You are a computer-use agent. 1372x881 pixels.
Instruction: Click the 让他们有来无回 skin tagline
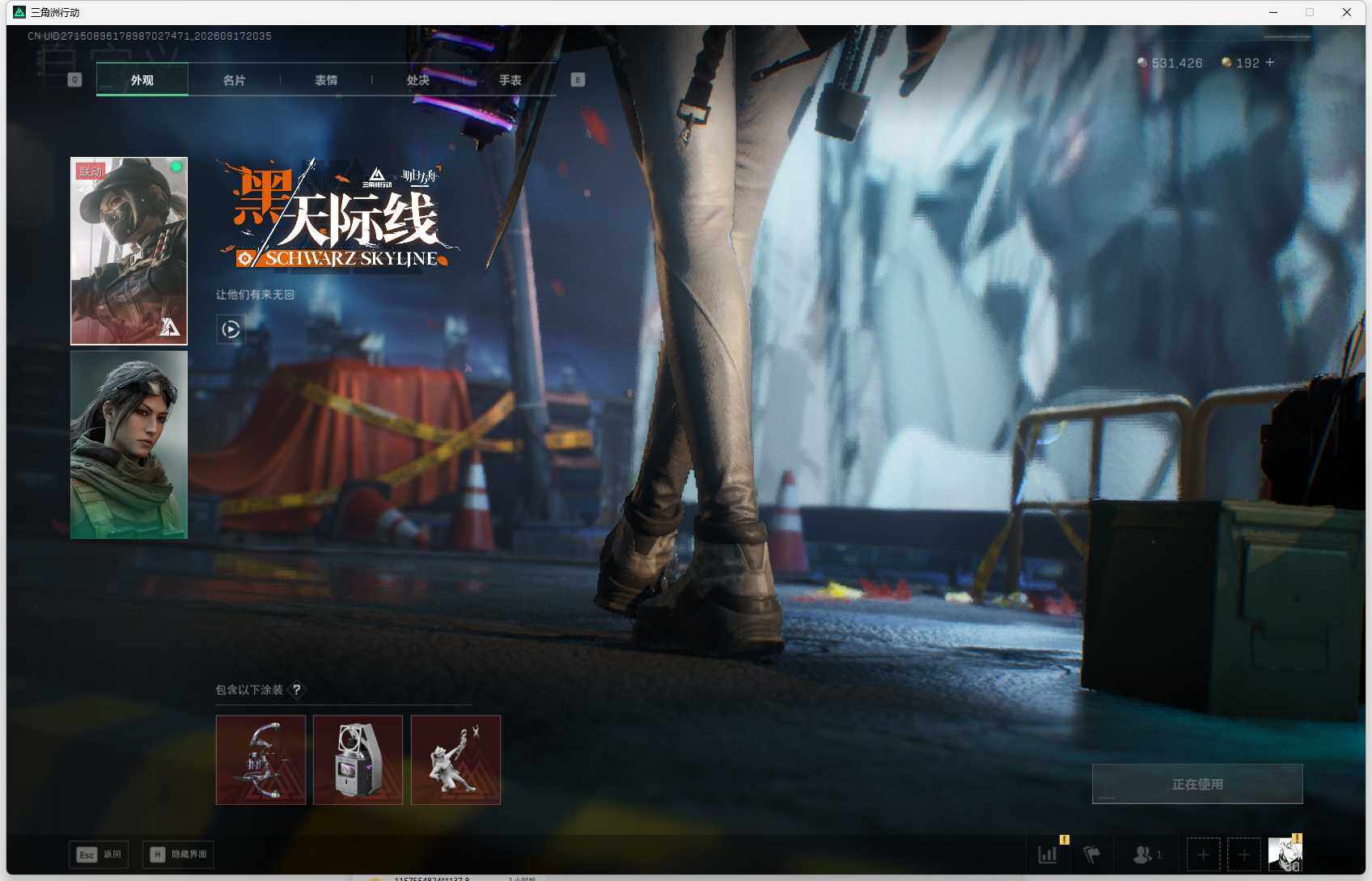(x=255, y=294)
